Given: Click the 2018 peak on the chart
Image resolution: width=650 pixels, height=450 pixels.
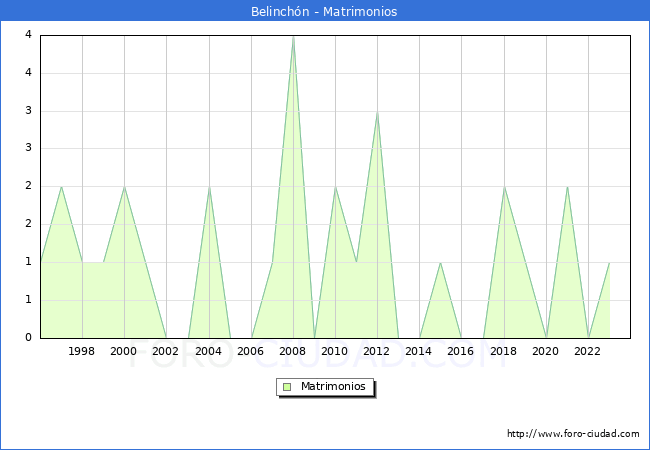Looking at the screenshot, I should [x=504, y=187].
